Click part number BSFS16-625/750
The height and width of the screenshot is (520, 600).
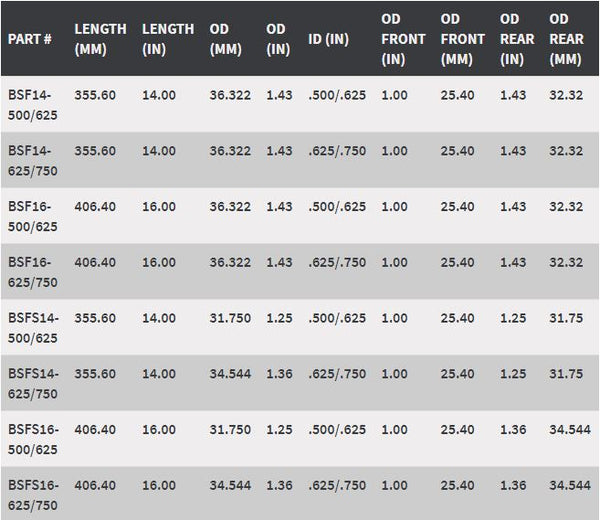pyautogui.click(x=34, y=495)
